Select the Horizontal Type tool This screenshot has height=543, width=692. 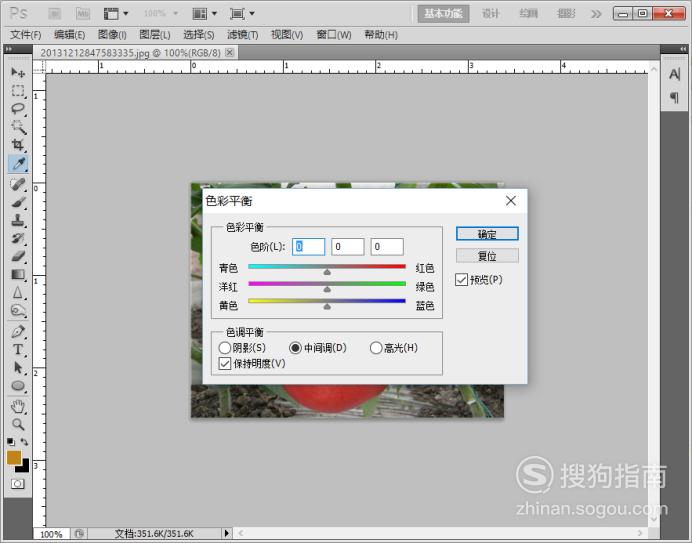[x=18, y=350]
